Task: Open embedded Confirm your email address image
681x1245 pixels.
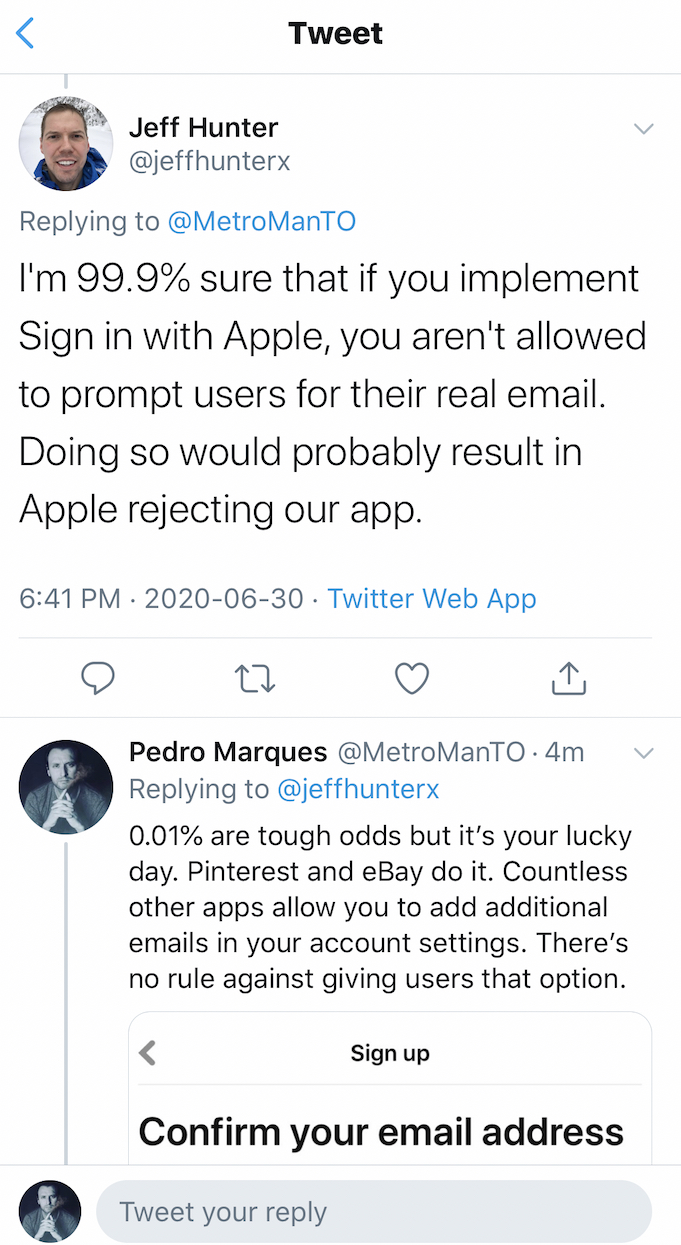Action: tap(390, 1110)
